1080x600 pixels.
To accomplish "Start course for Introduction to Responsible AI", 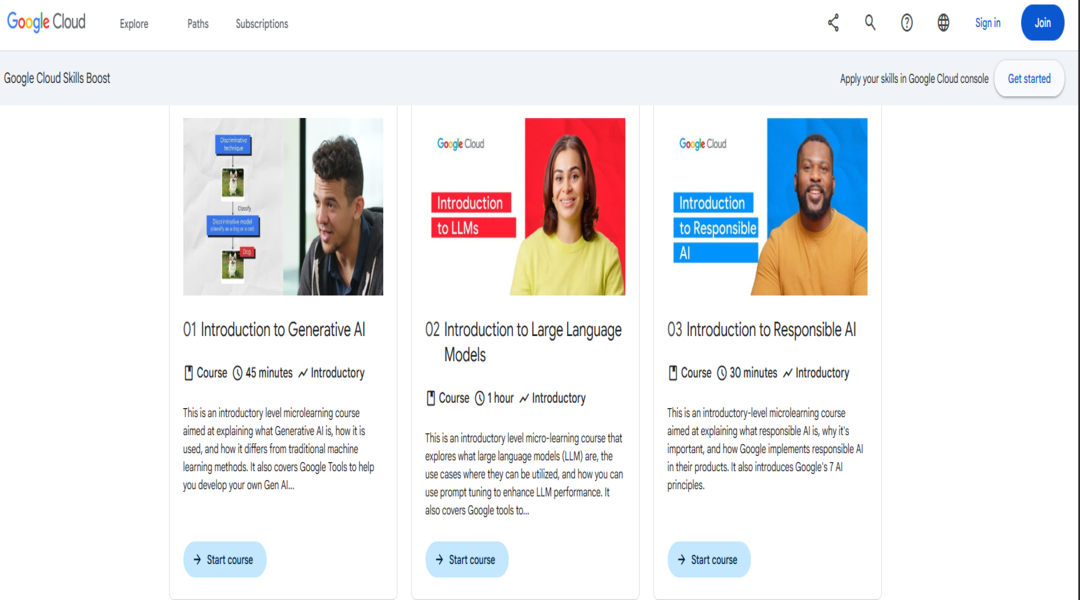I will [709, 559].
